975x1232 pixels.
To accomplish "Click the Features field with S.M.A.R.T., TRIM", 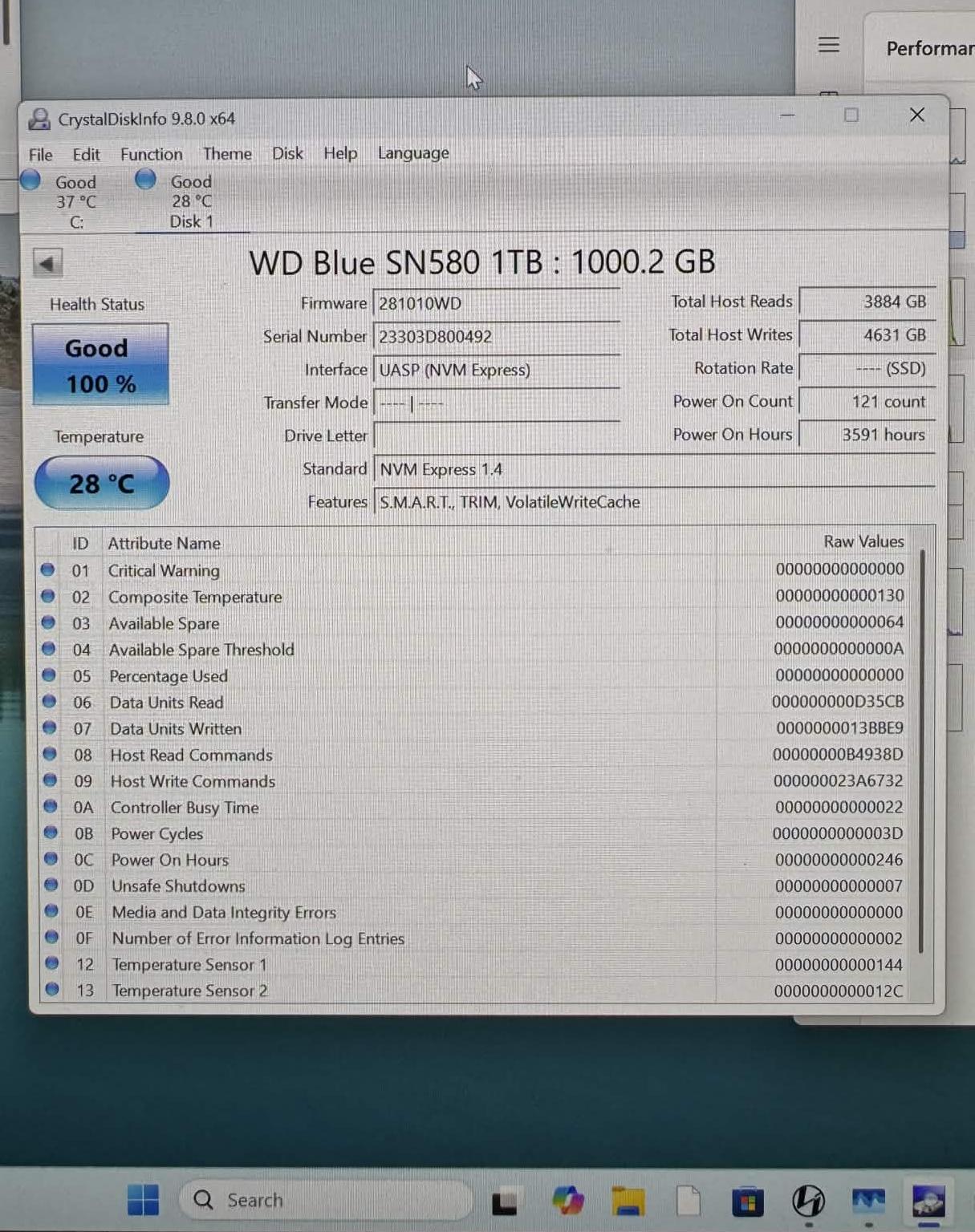I will click(x=654, y=502).
